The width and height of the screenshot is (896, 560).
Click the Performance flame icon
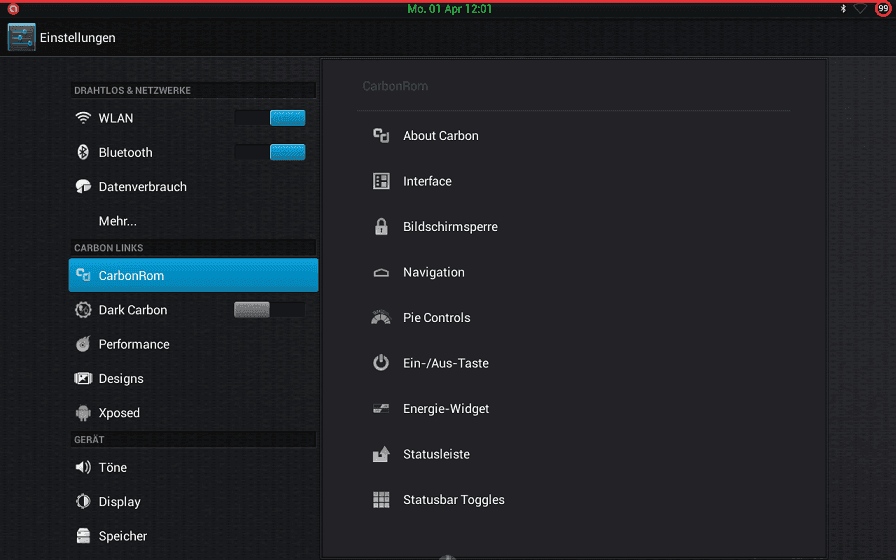(83, 344)
